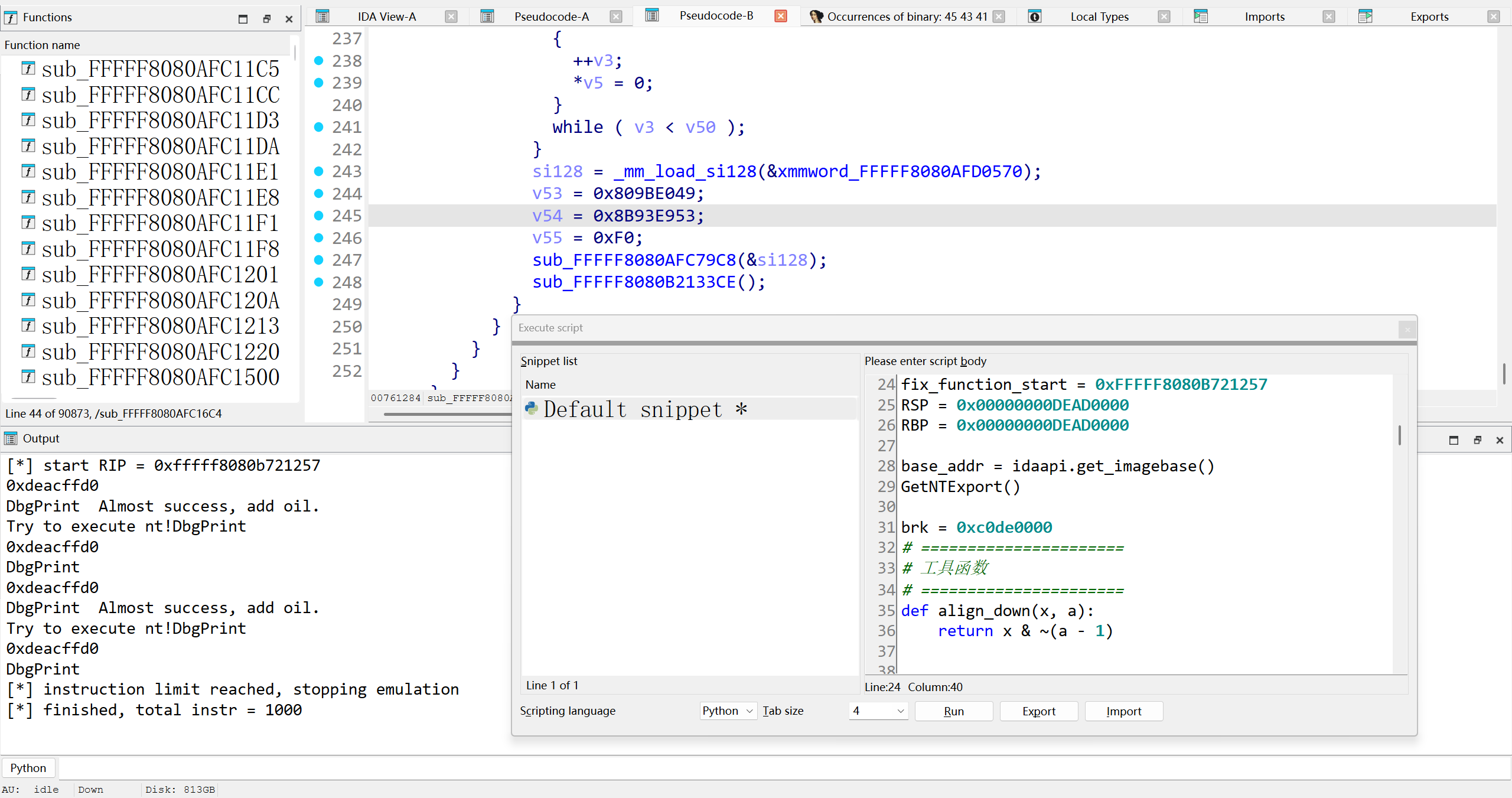
Task: Click function icon beside sub_FFFFF8080AFC1201
Action: 28,274
